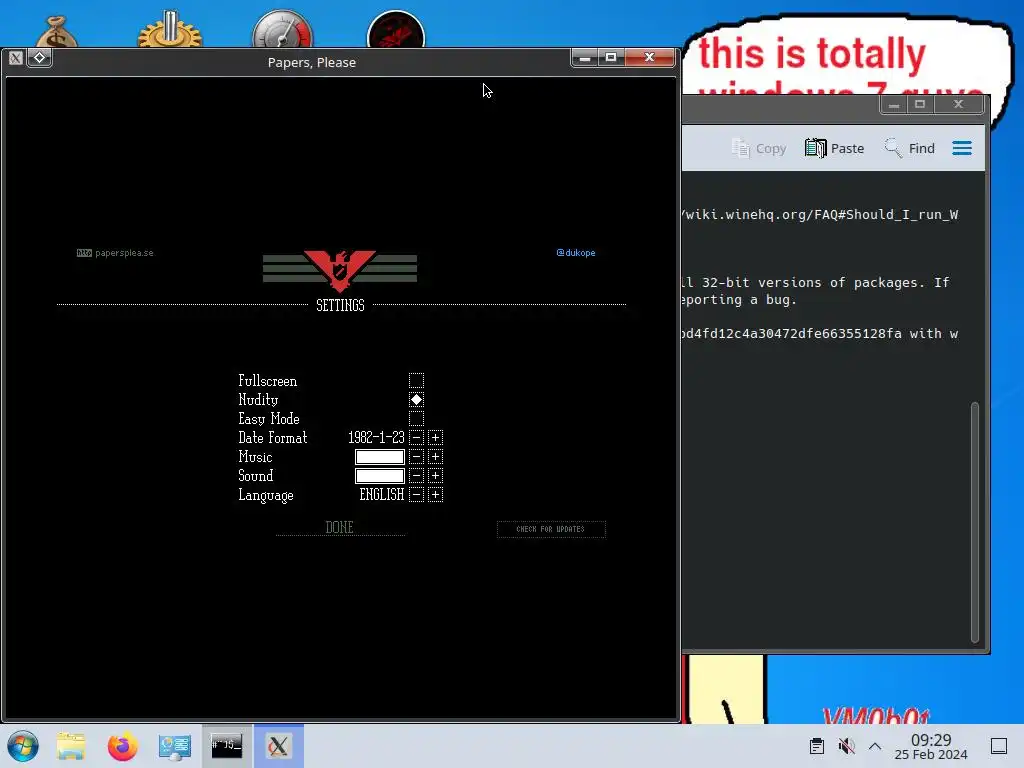Click Date Format minus button
Screen dimensions: 1024x768
point(416,438)
